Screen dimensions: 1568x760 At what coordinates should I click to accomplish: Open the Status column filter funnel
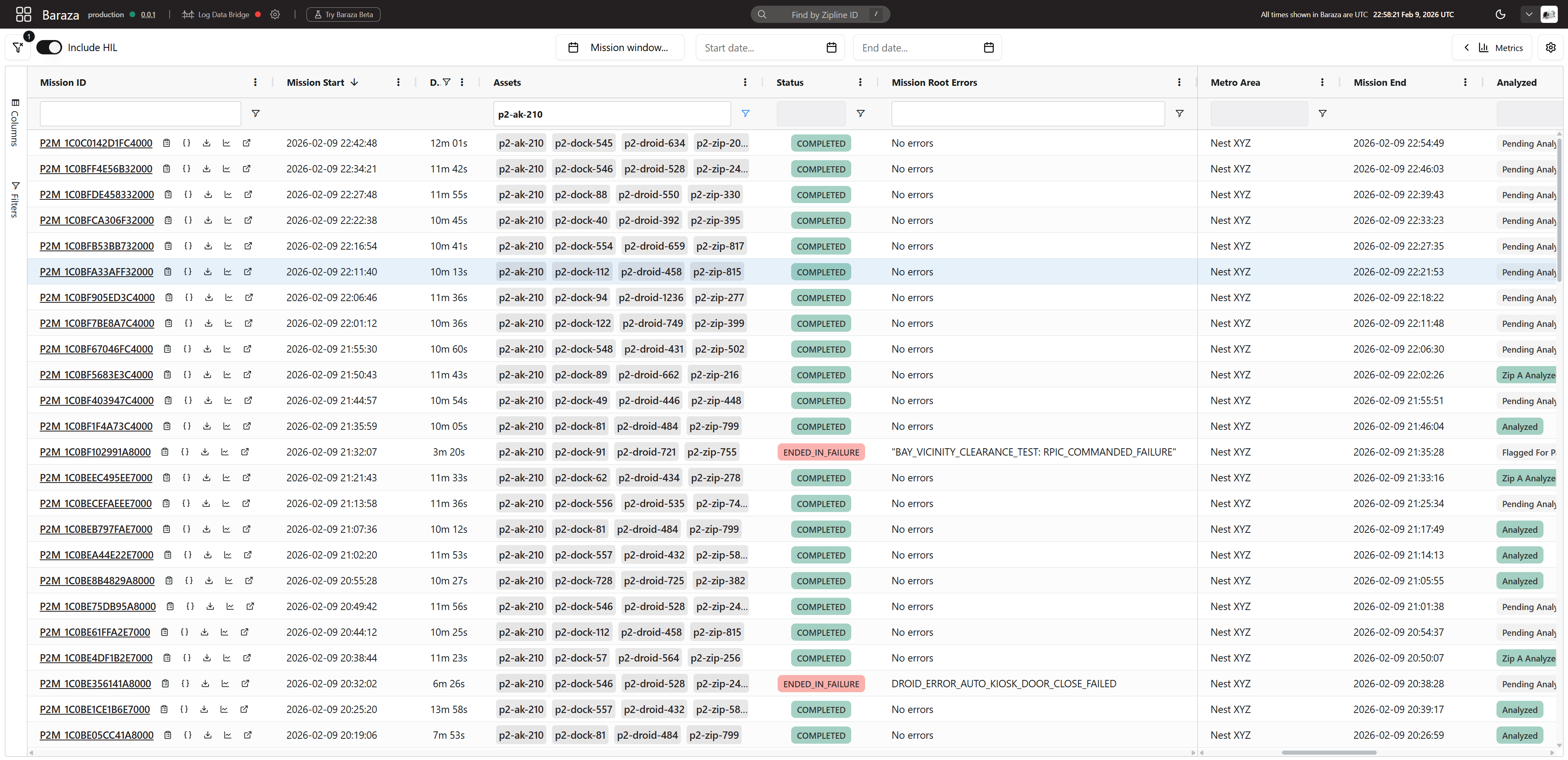tap(861, 114)
